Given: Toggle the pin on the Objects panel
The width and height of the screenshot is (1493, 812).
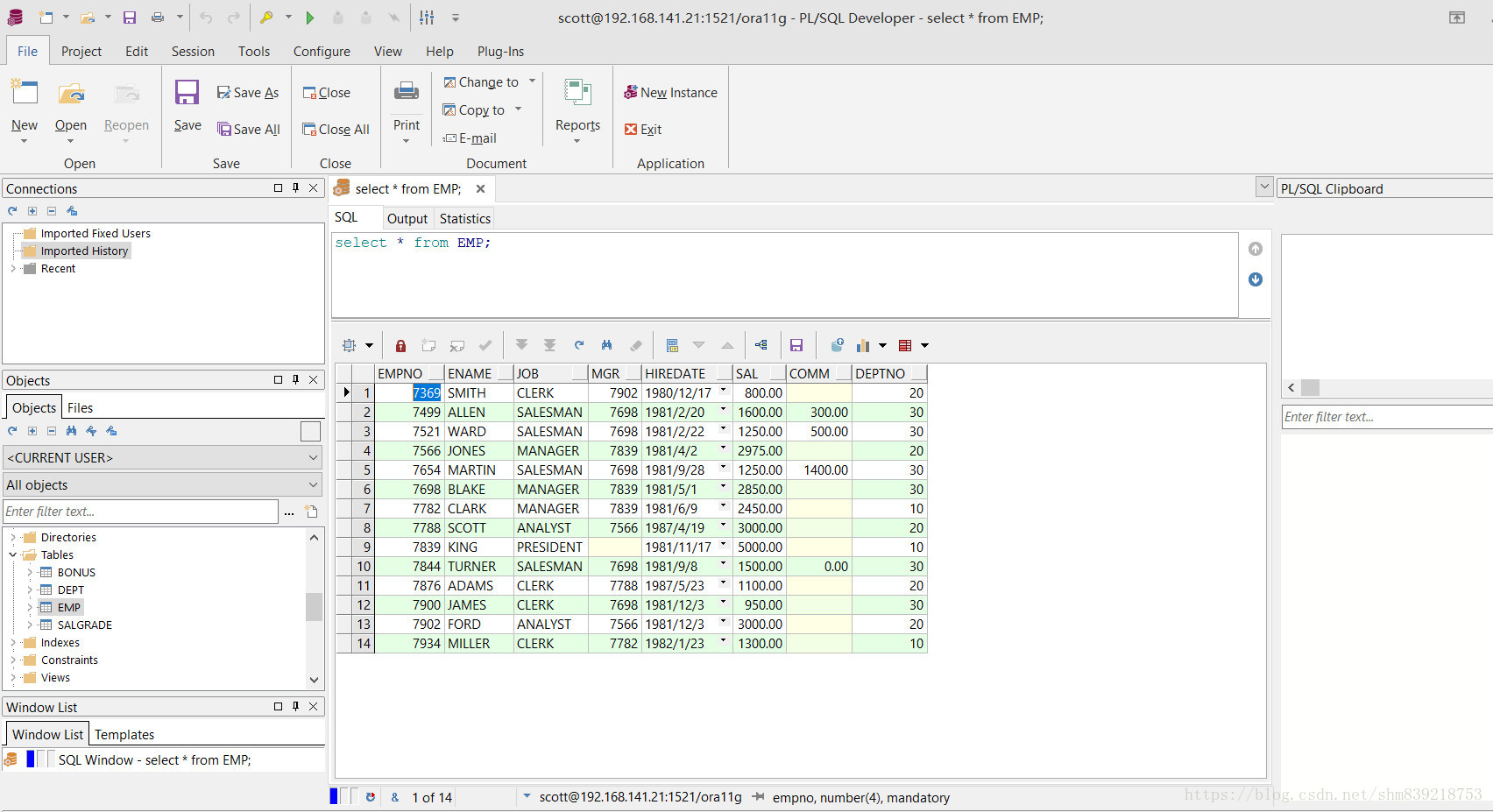Looking at the screenshot, I should coord(295,380).
